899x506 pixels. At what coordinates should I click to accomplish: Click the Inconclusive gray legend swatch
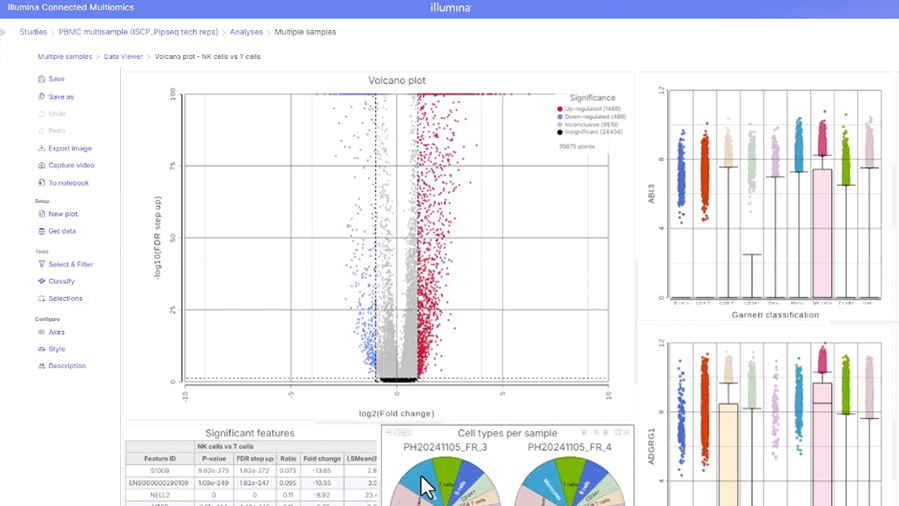[560, 124]
